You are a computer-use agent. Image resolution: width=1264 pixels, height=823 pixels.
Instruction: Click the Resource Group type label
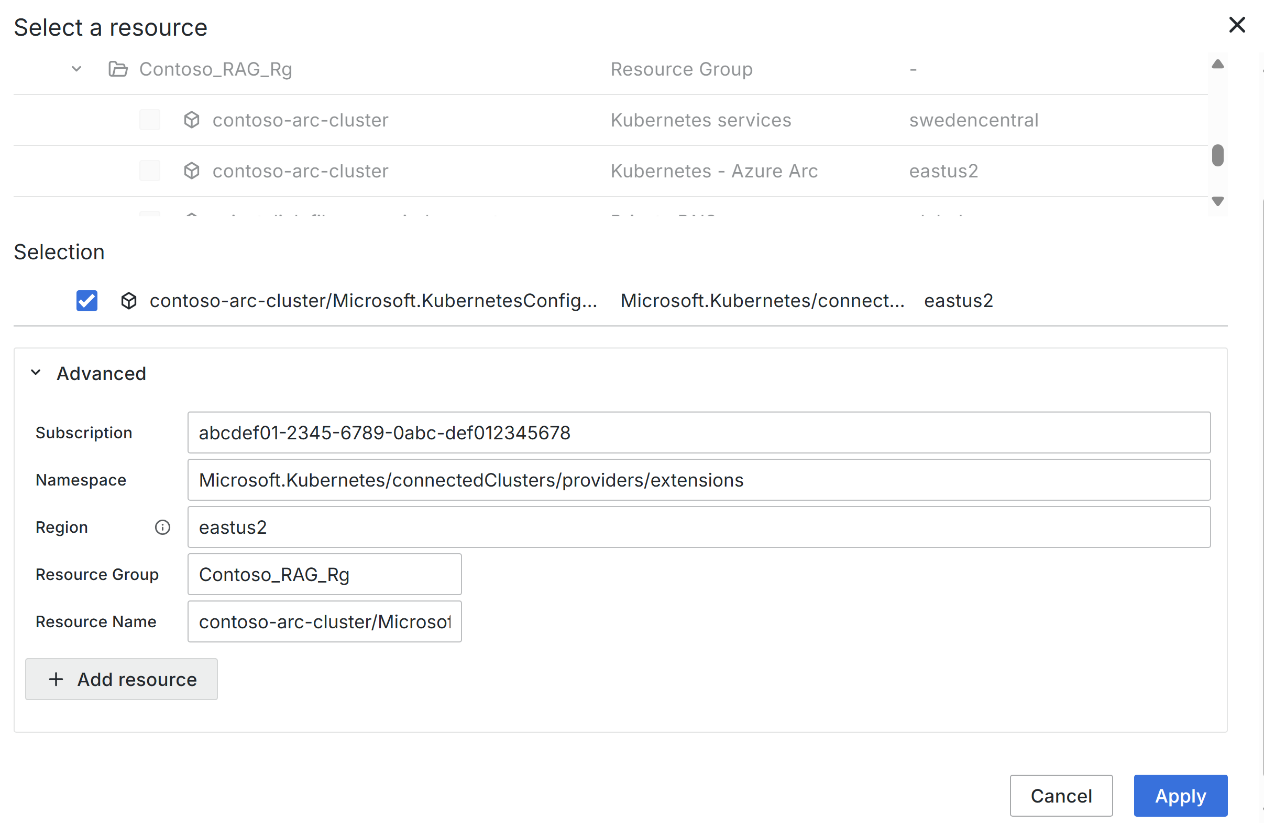[x=681, y=69]
